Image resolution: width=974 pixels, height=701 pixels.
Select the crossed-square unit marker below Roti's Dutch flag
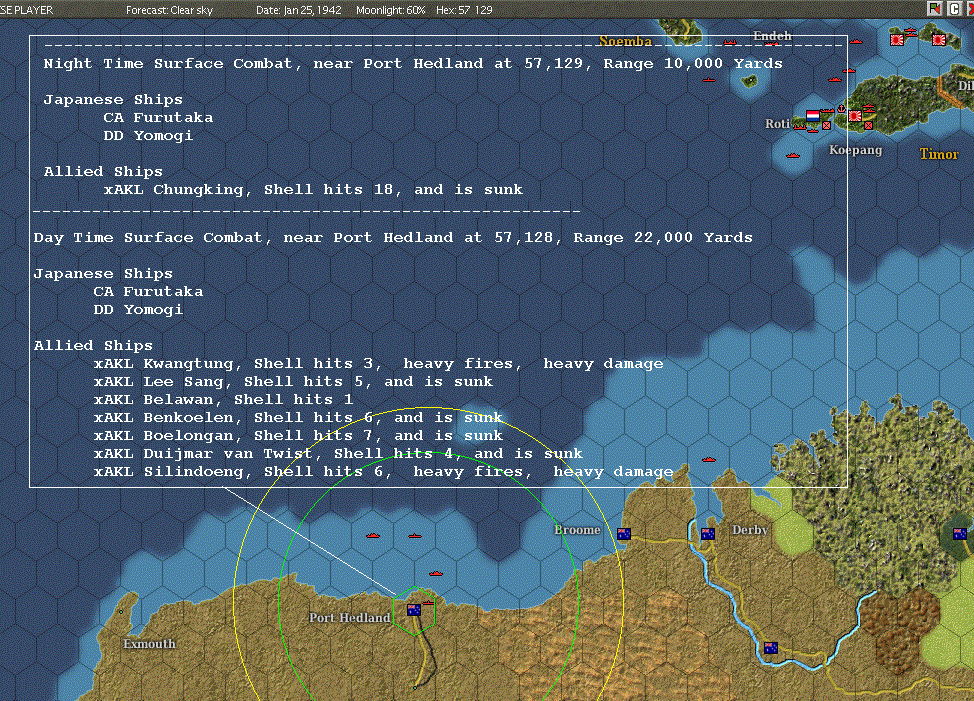tap(826, 125)
